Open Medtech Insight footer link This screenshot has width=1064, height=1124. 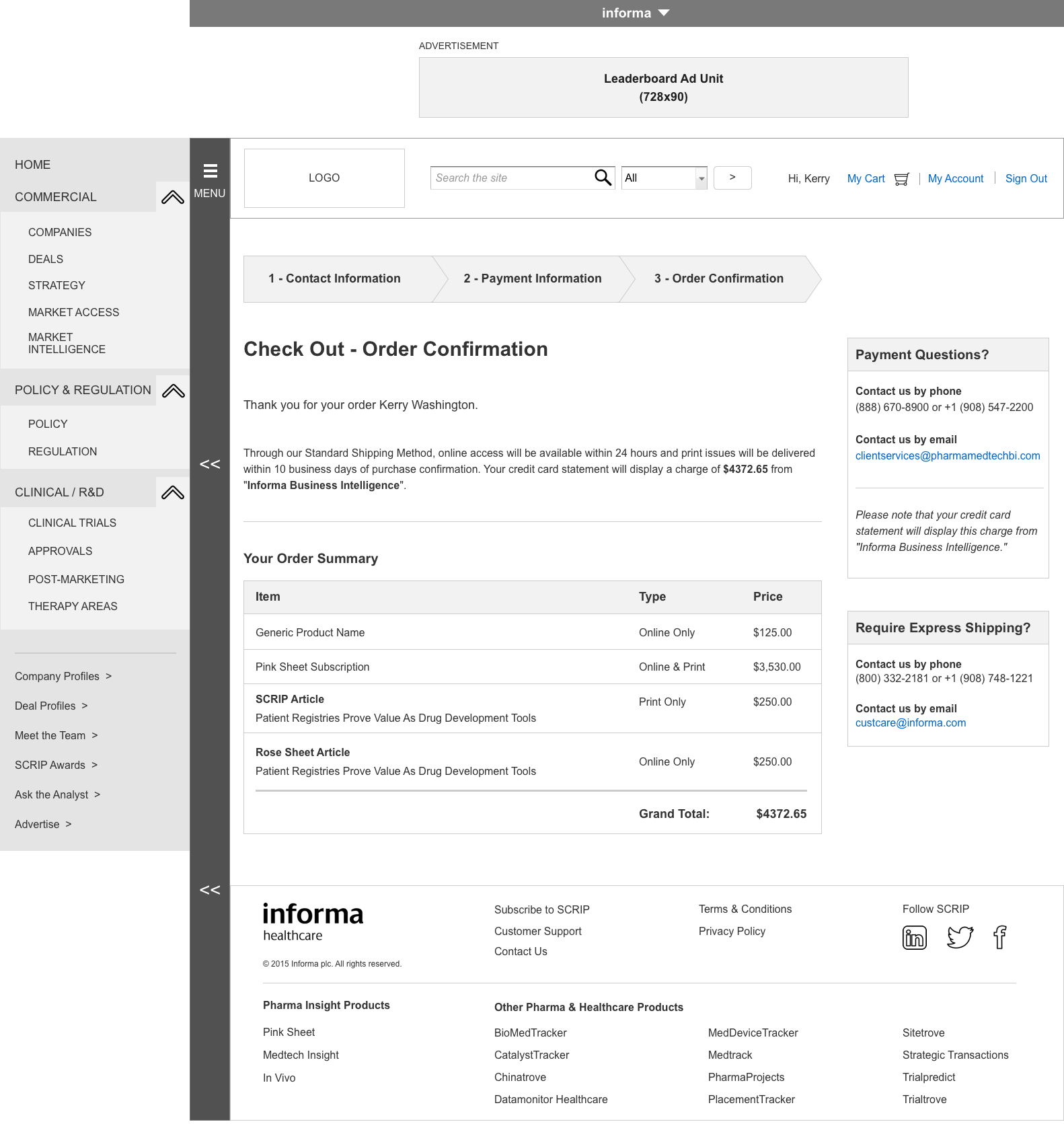301,1055
